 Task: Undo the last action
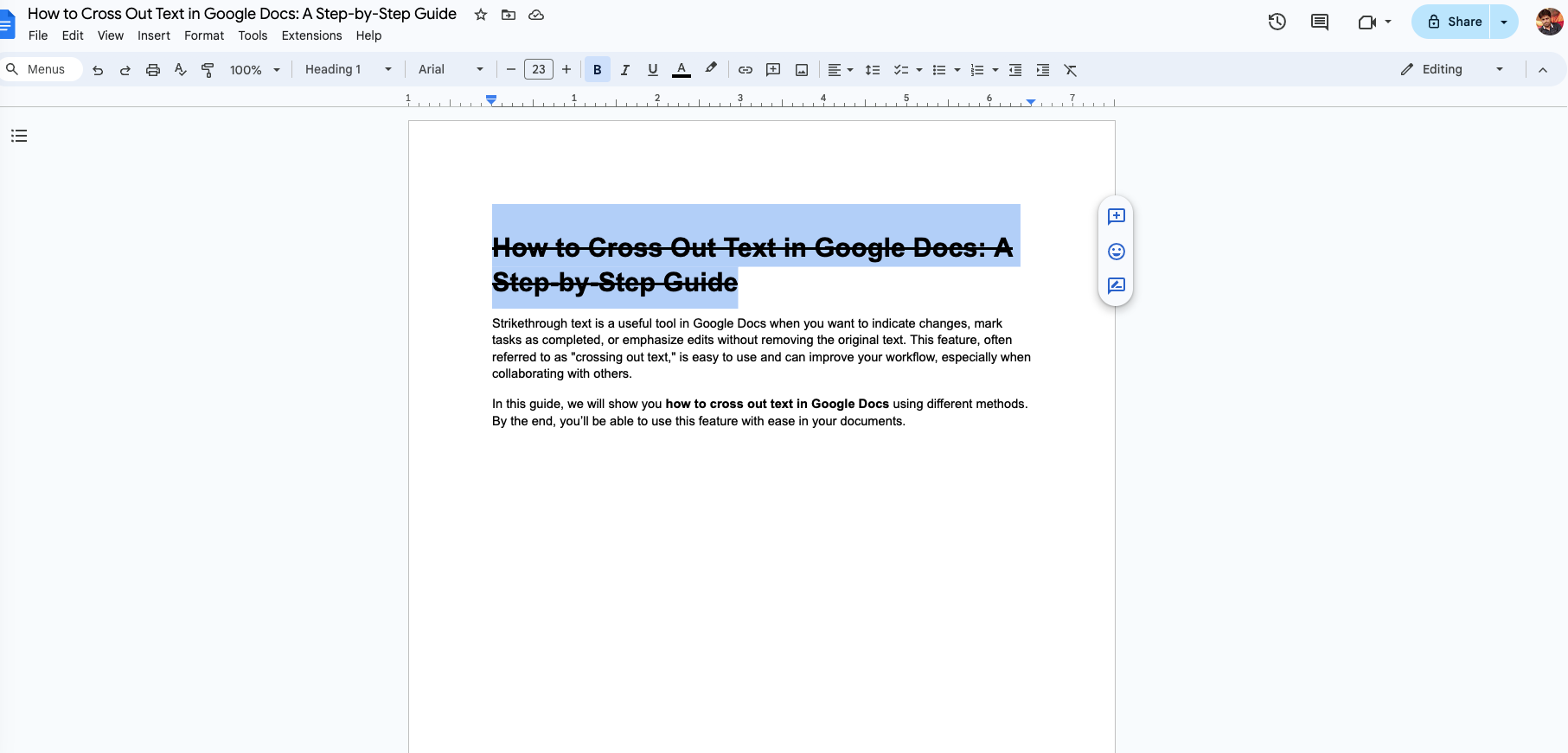(x=98, y=70)
